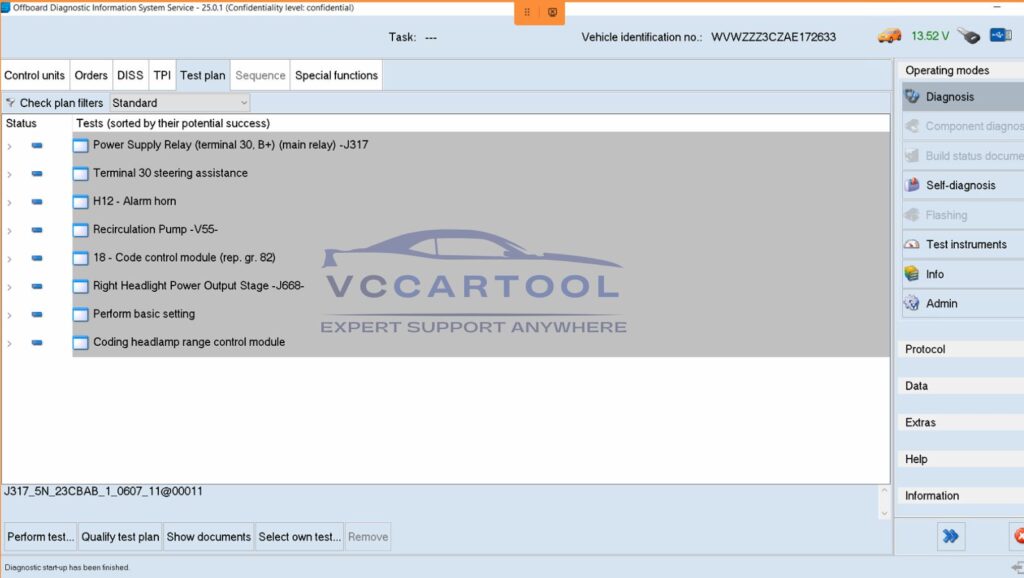
Task: Click the Show documents button
Action: pos(208,536)
